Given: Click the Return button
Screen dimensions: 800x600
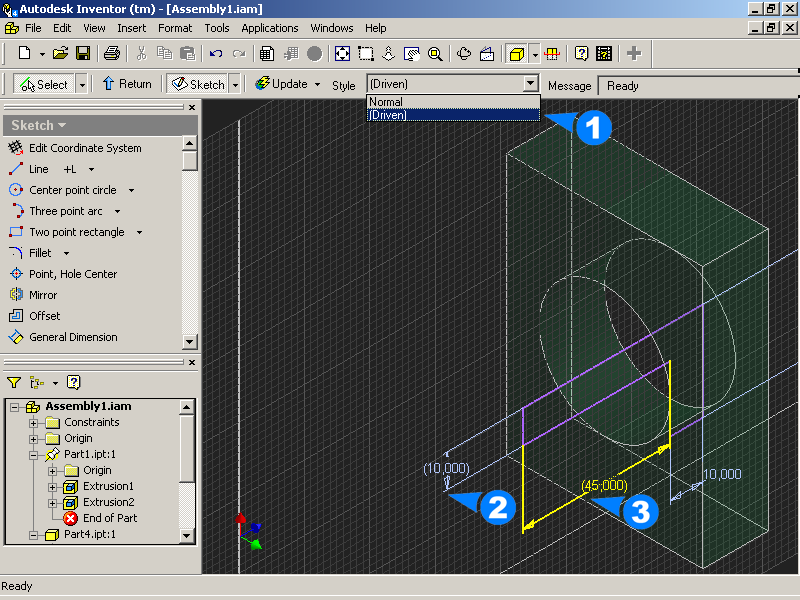Looking at the screenshot, I should tap(128, 84).
